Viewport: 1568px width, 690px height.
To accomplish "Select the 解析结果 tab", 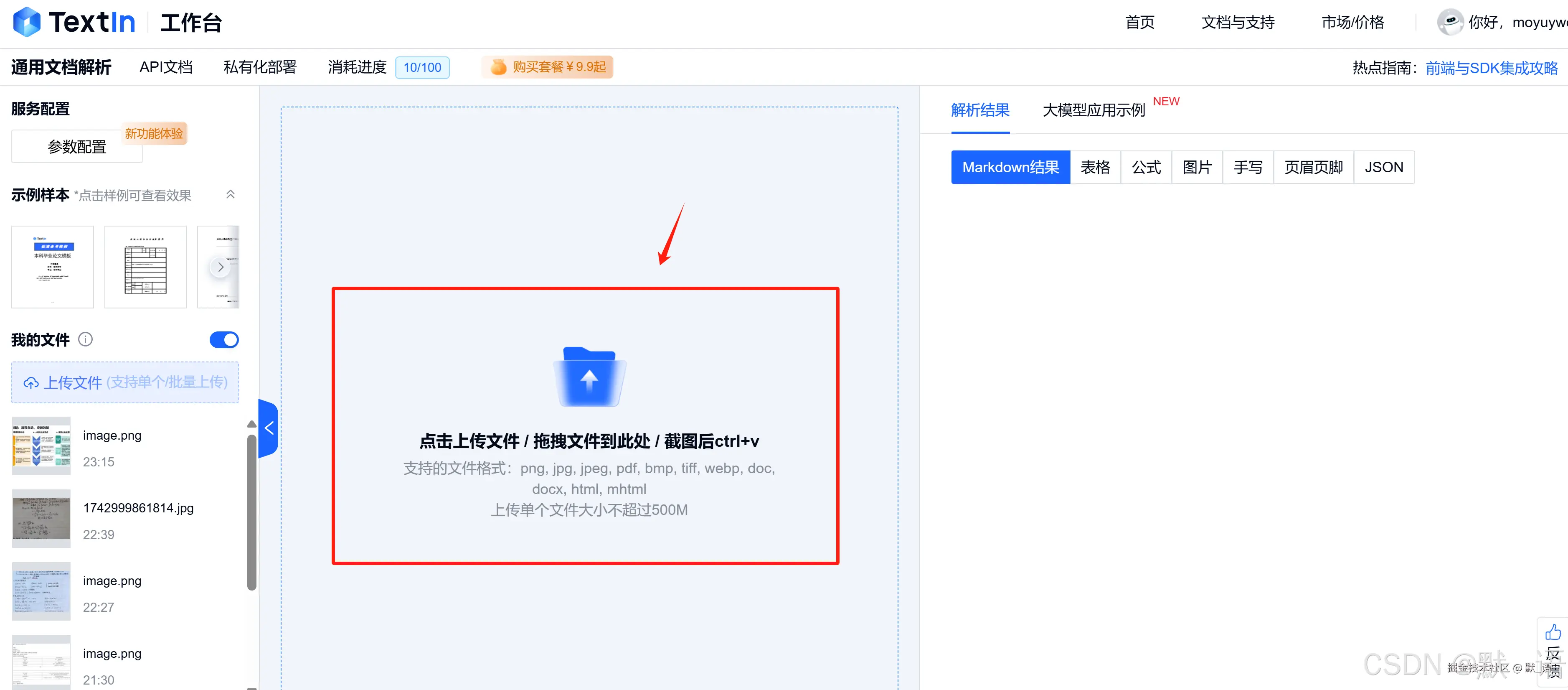I will pyautogui.click(x=979, y=110).
